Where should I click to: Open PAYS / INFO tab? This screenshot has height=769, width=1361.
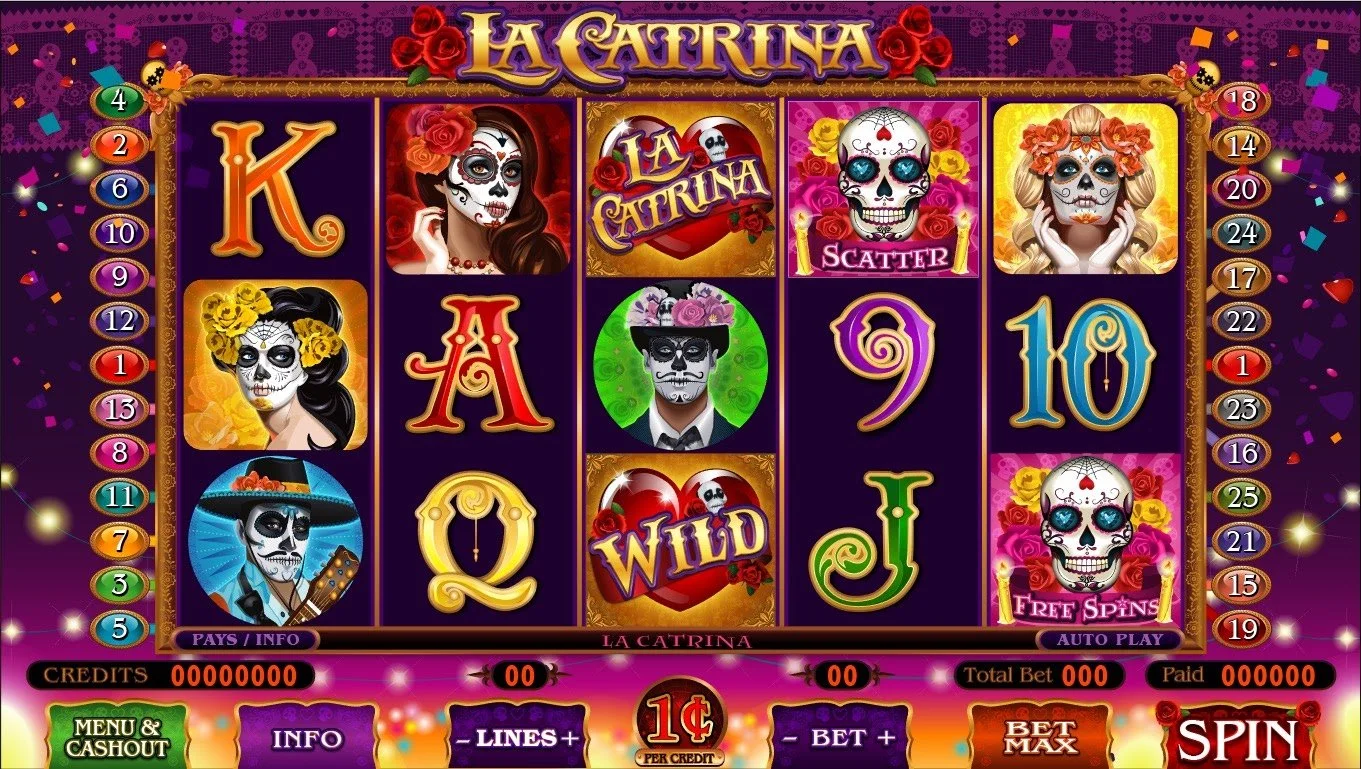245,639
